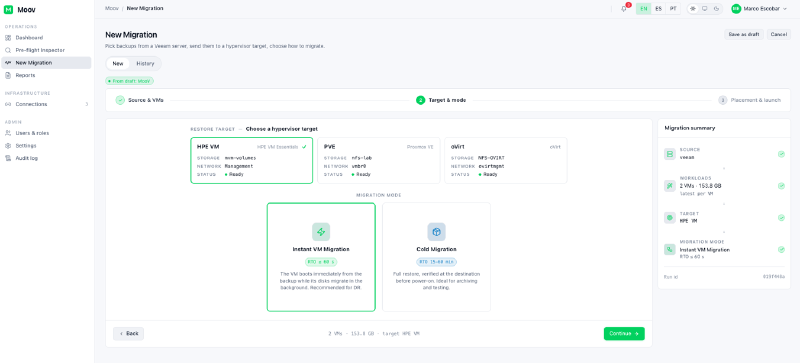Set language to EN
This screenshot has height=363, width=800.
pyautogui.click(x=644, y=9)
